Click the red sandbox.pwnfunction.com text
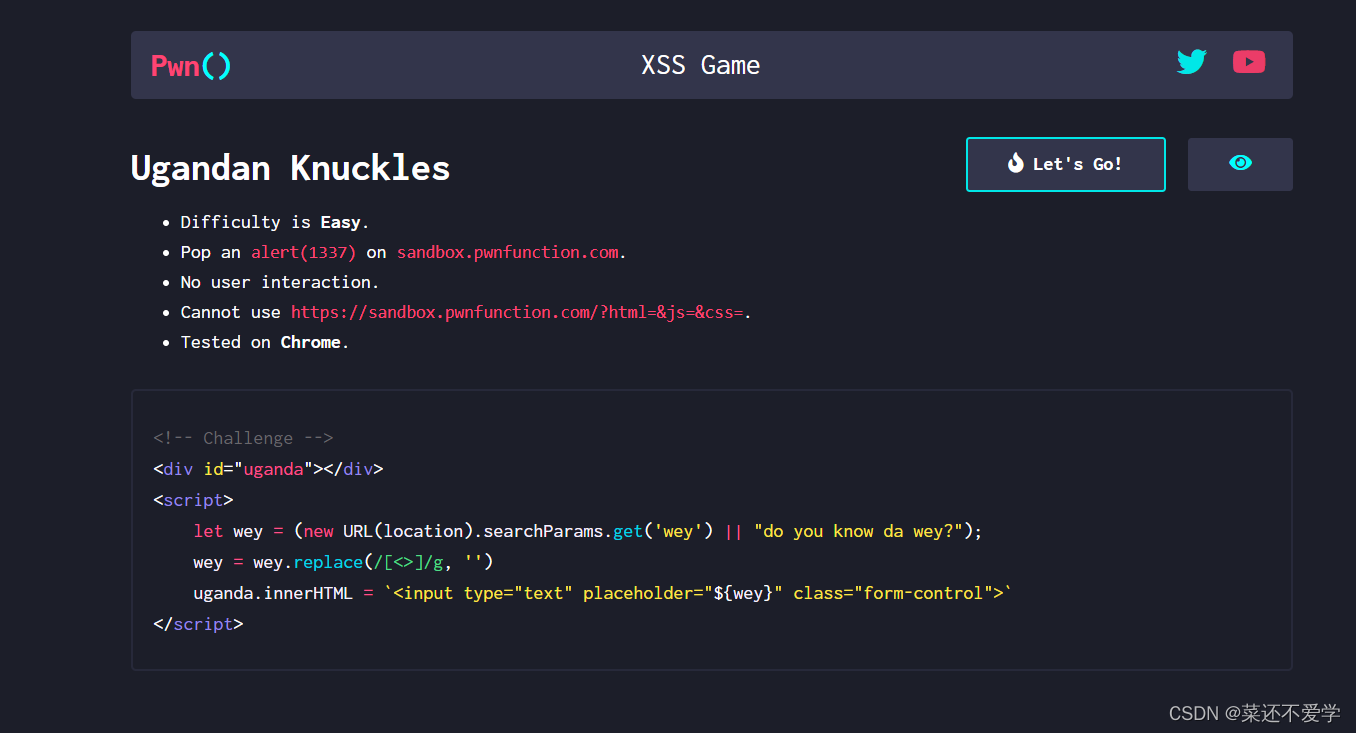Viewport: 1356px width, 733px height. pyautogui.click(x=508, y=252)
